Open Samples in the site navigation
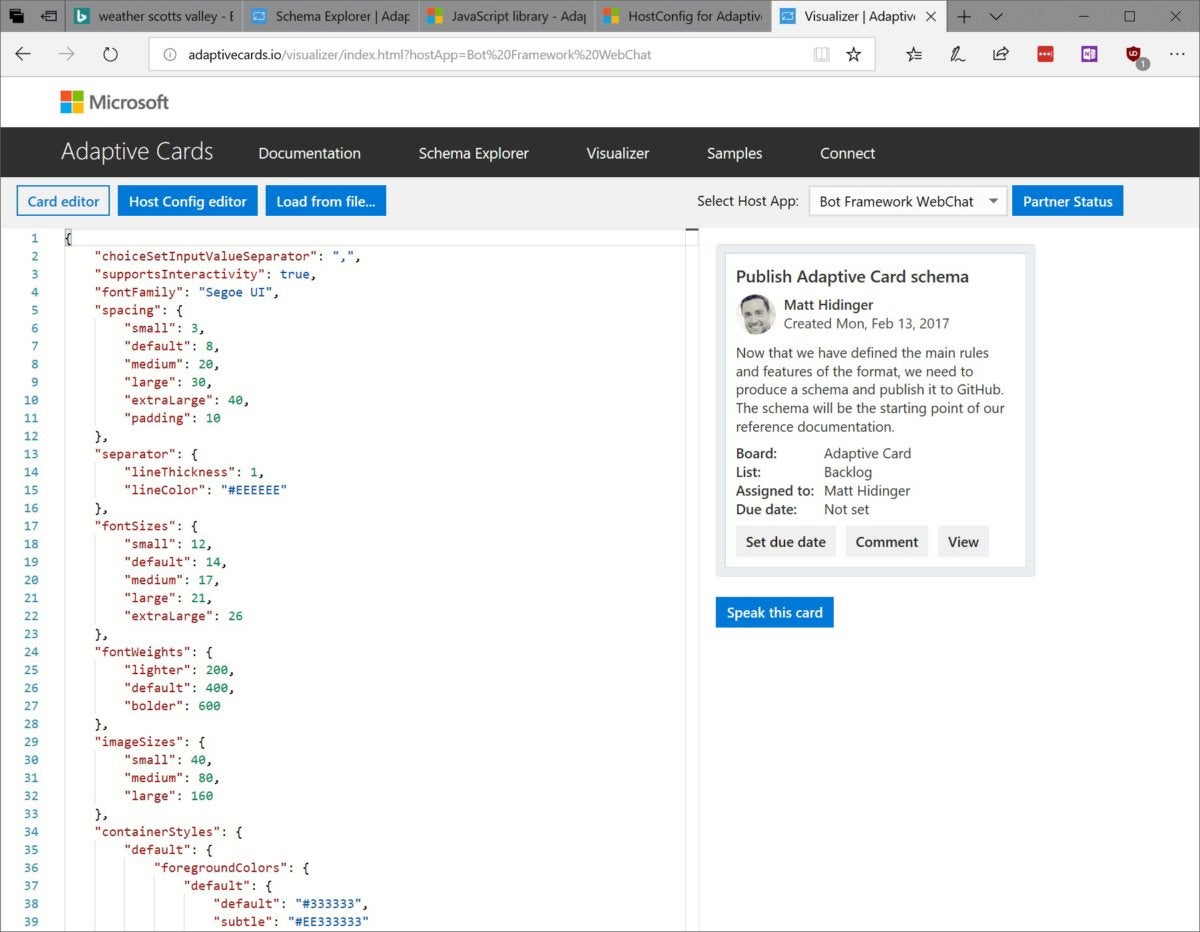 coord(735,153)
